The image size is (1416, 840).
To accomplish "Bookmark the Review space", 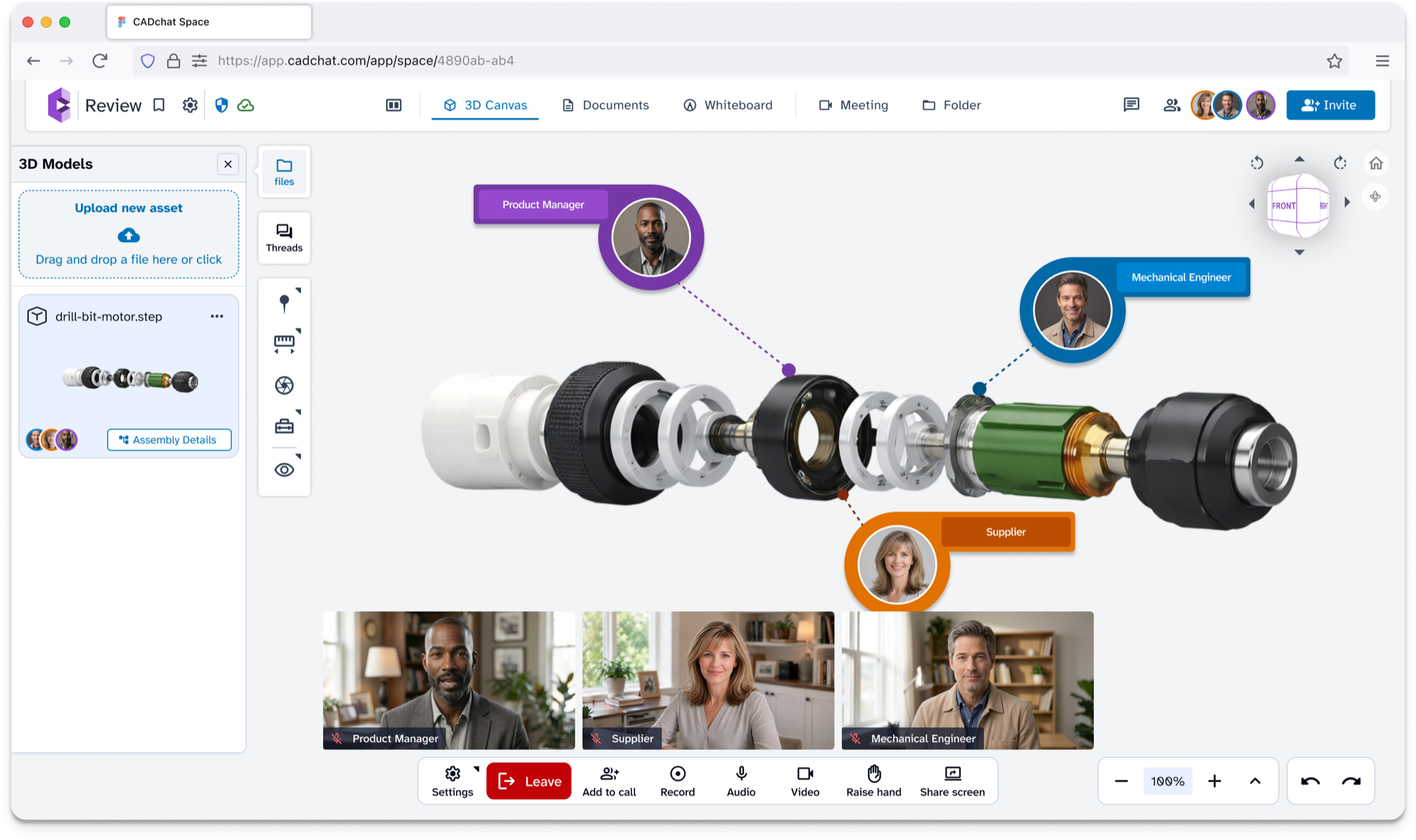I will pyautogui.click(x=159, y=105).
